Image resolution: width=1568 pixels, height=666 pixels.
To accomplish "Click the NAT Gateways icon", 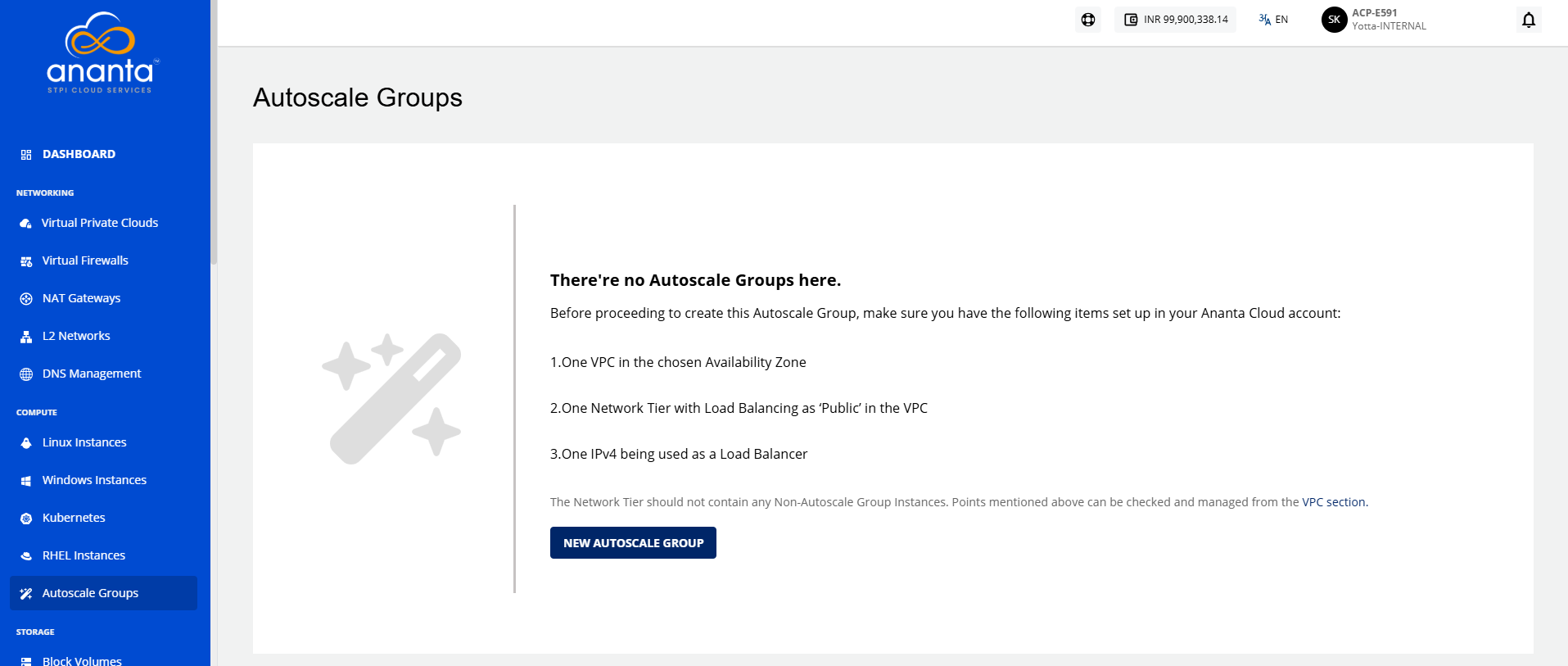I will (26, 299).
